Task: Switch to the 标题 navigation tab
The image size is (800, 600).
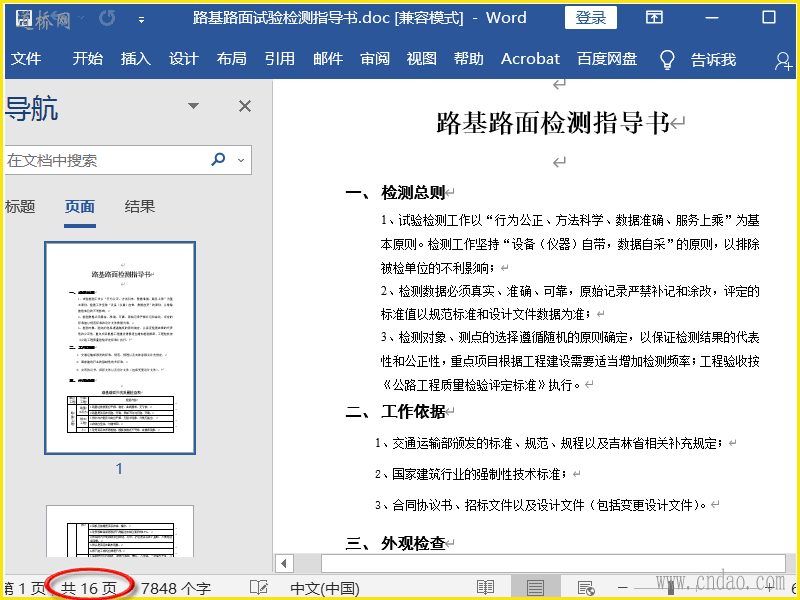Action: 20,207
